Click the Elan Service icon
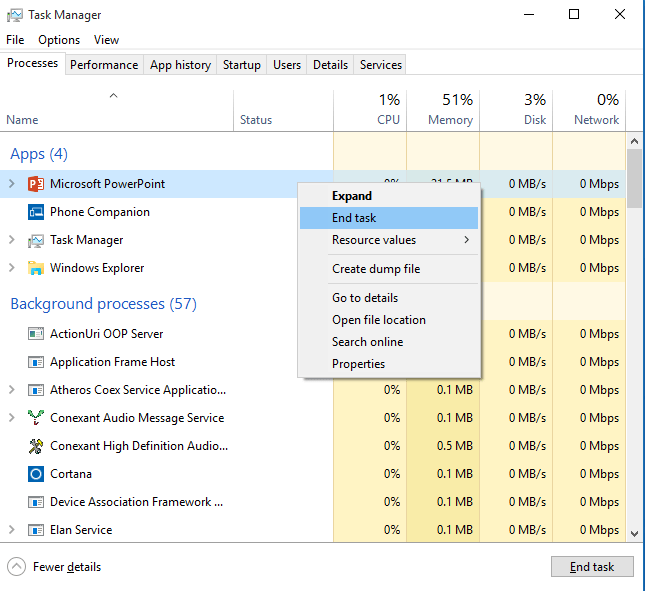 click(x=36, y=530)
